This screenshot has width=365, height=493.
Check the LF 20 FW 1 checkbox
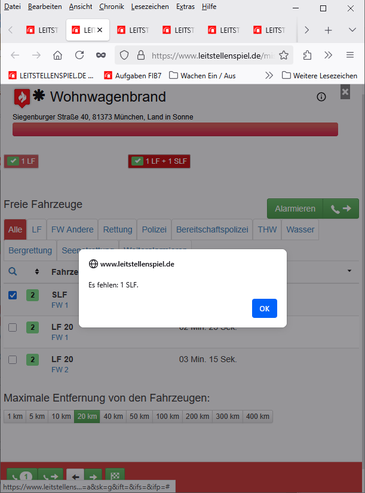pyautogui.click(x=13, y=327)
